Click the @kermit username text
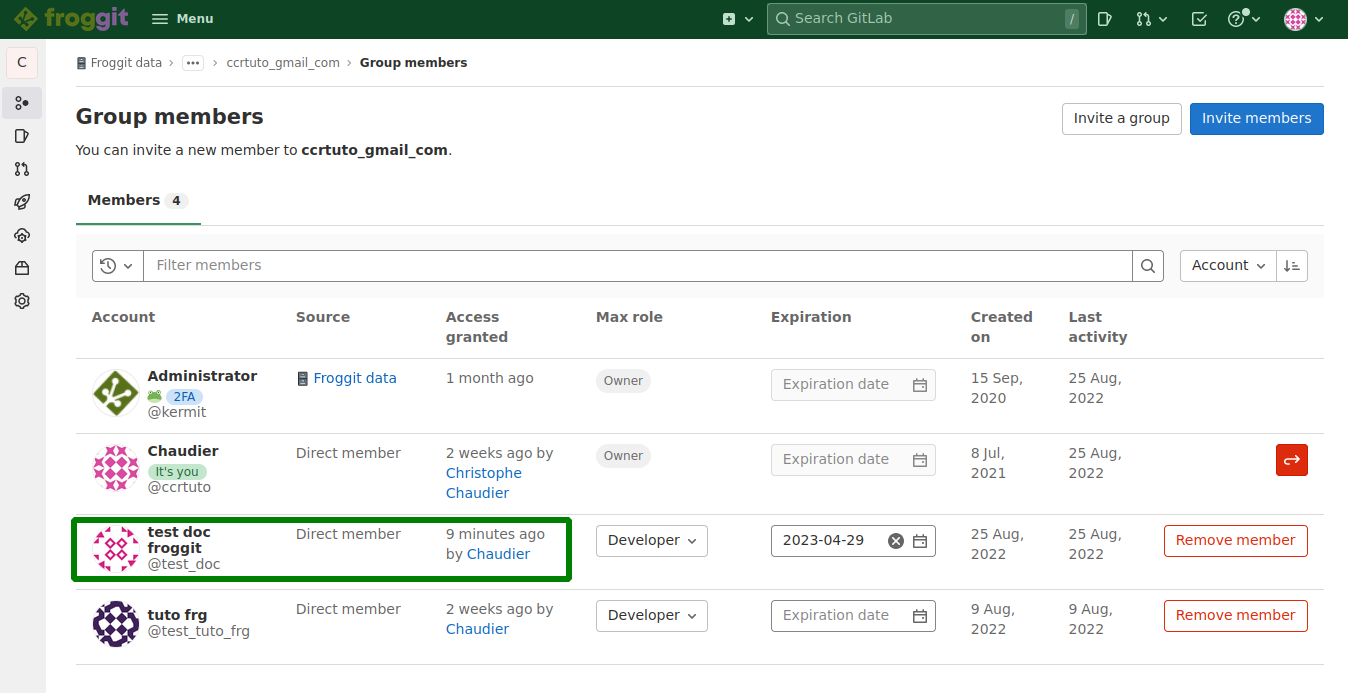Screen dimensions: 1348x693 [x=177, y=413]
